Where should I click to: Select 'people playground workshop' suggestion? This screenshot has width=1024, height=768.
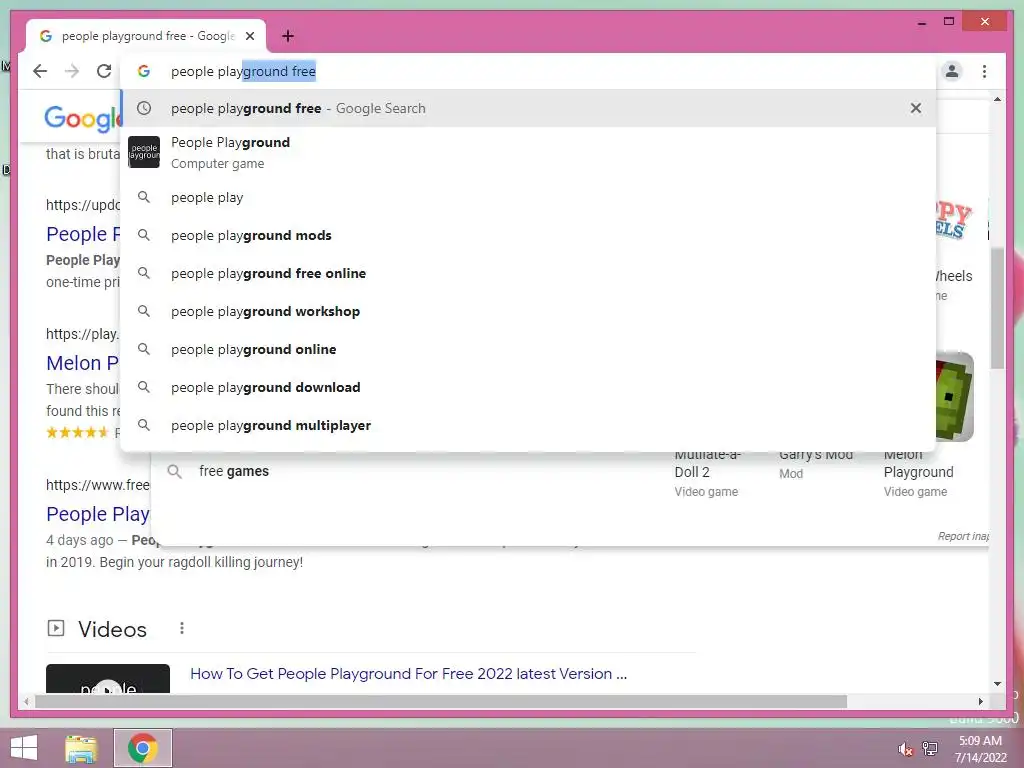(x=528, y=312)
